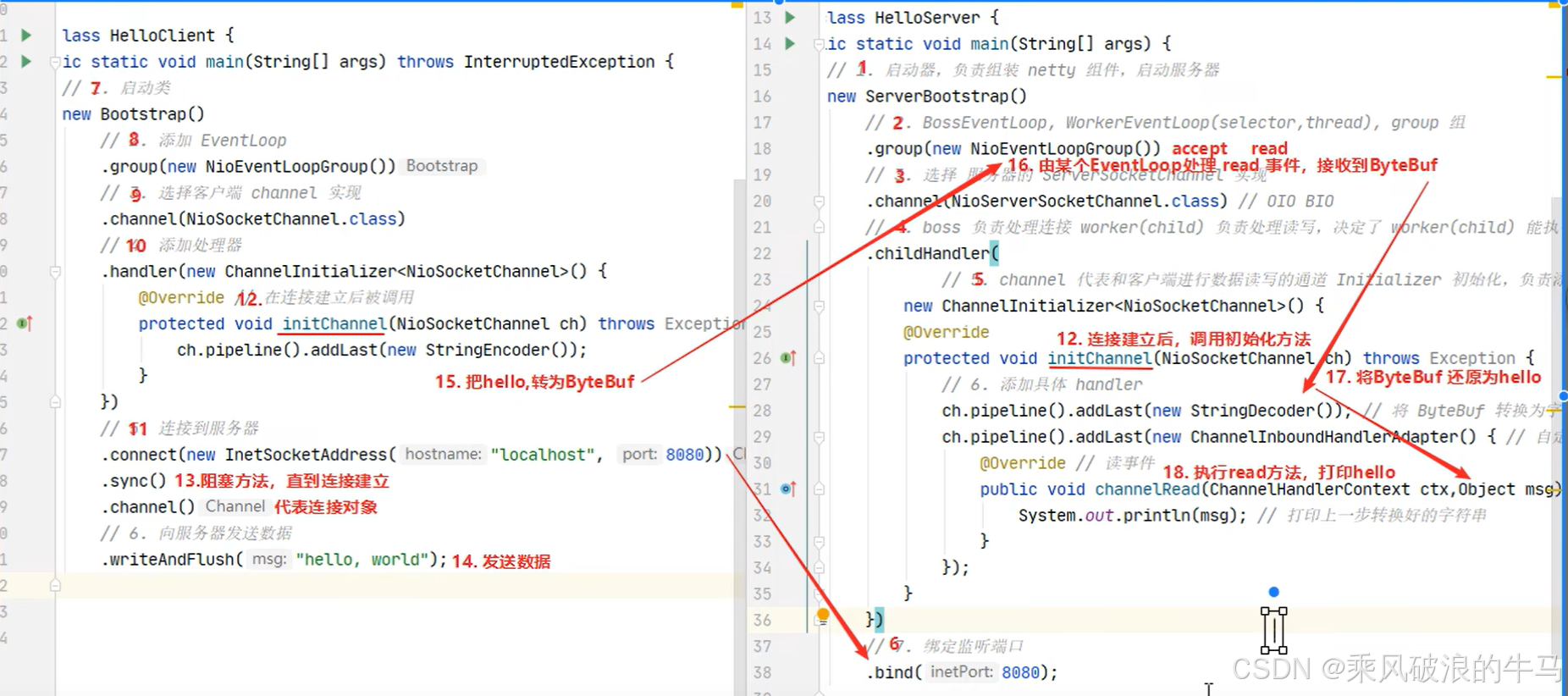Collapse initChannel method fold on line 26
The height and width of the screenshot is (696, 1568).
point(819,359)
